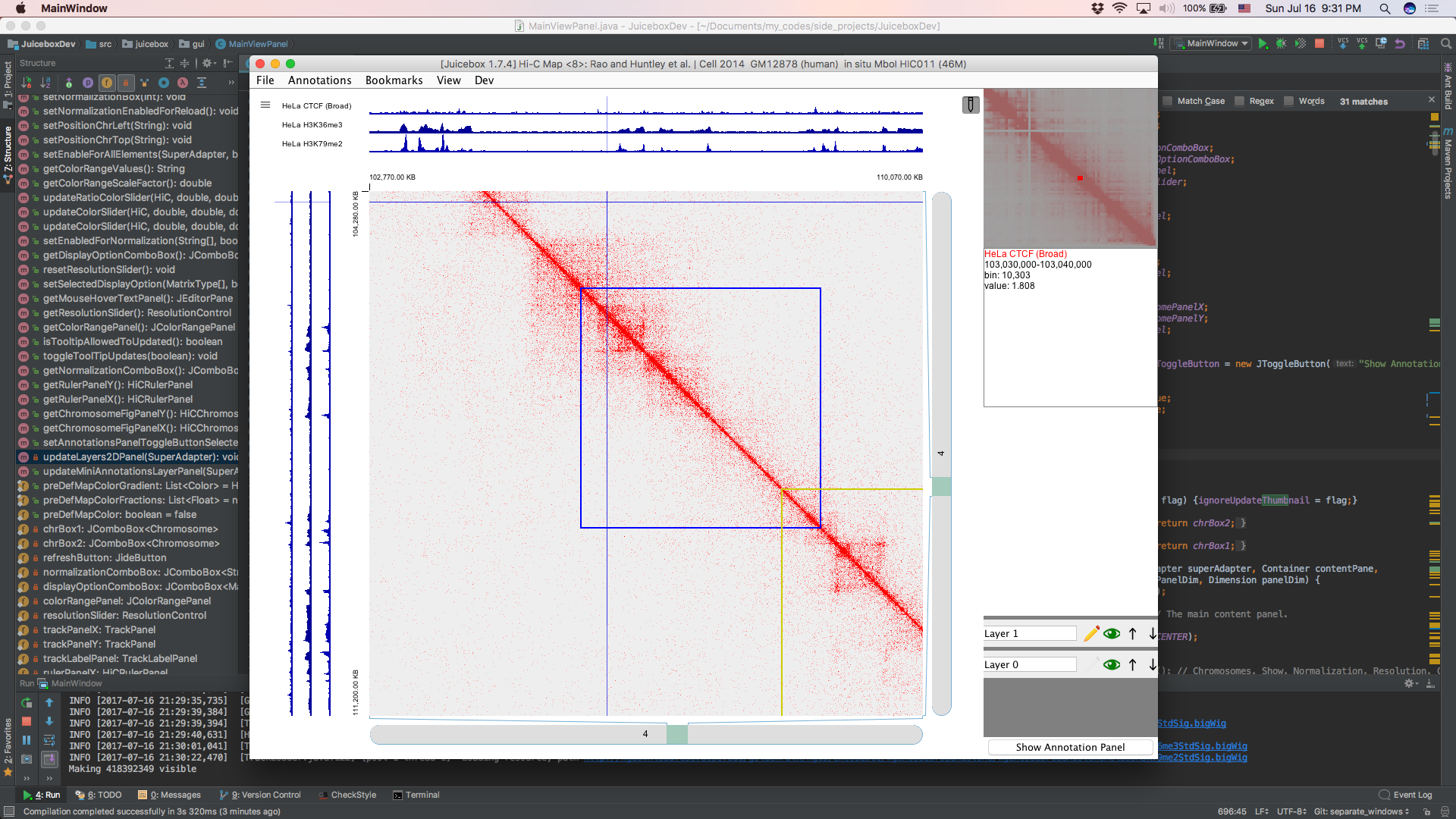Open the Annotations menu in Juicebox

click(319, 80)
